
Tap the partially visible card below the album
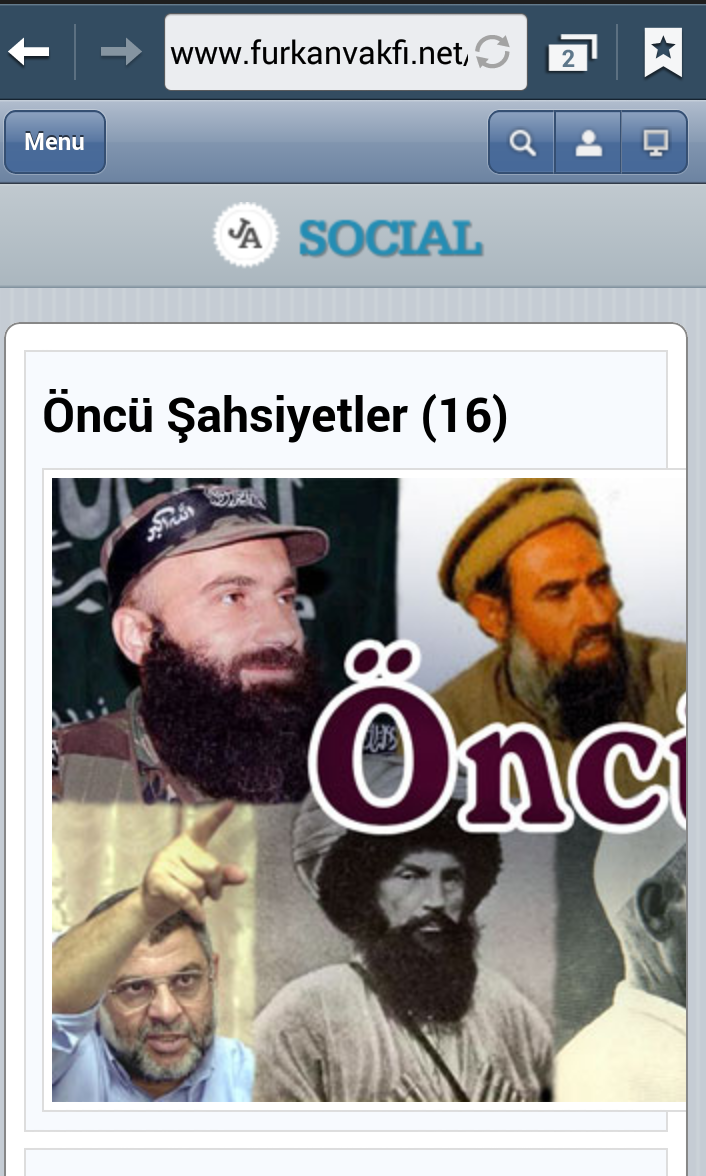click(x=346, y=1162)
